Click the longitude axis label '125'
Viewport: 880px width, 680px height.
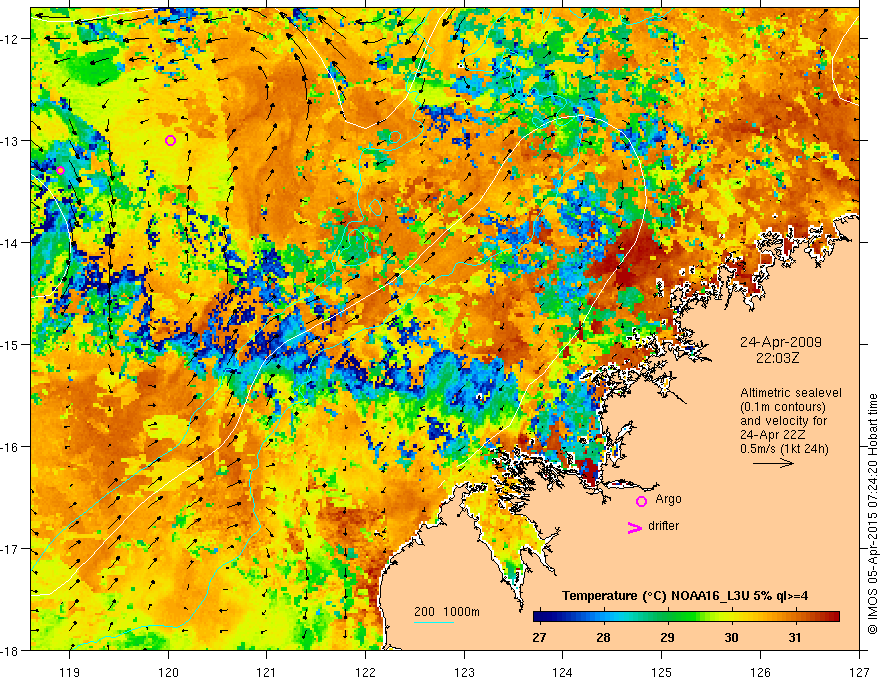pyautogui.click(x=662, y=672)
